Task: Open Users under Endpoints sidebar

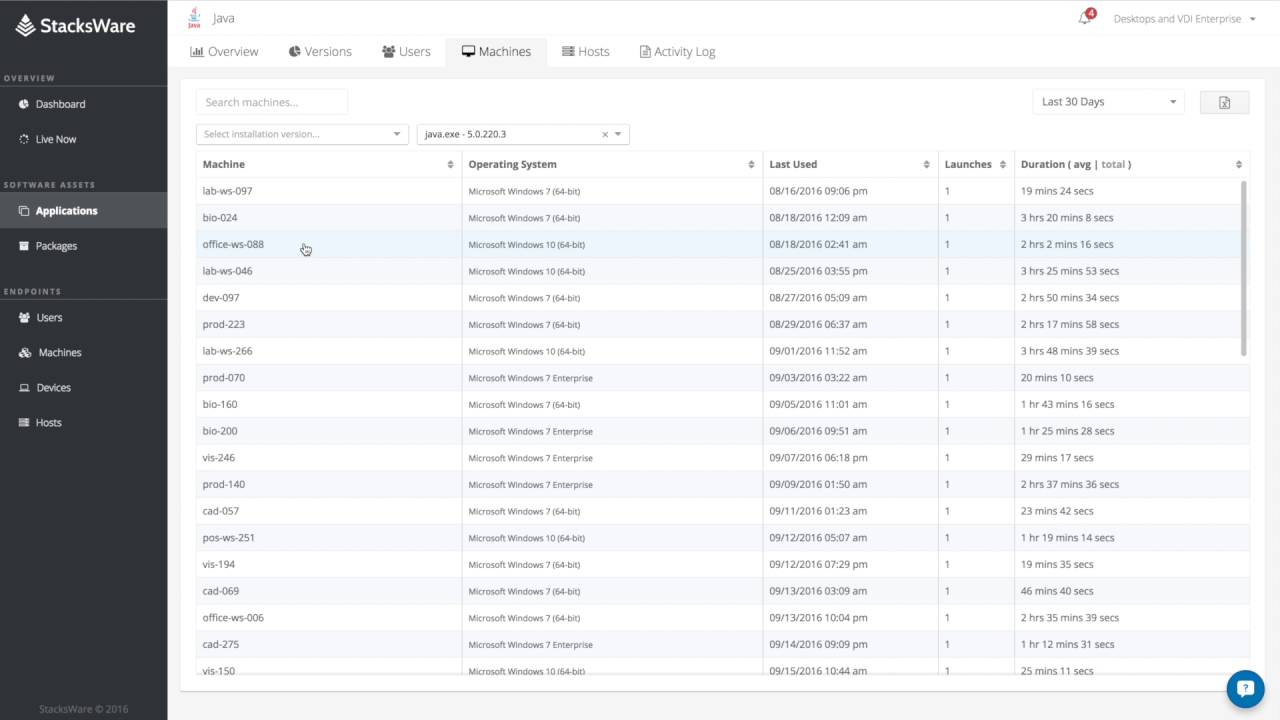Action: coord(49,317)
